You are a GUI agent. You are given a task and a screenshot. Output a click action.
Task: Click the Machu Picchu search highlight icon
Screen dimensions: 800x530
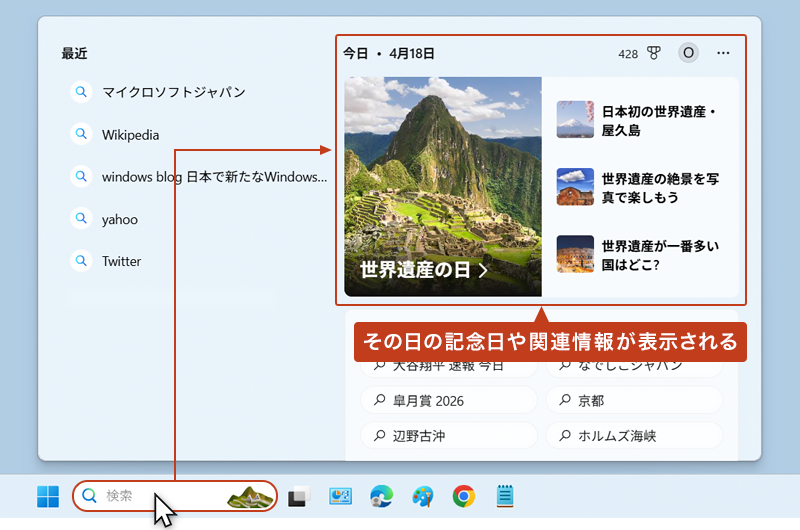click(x=250, y=496)
